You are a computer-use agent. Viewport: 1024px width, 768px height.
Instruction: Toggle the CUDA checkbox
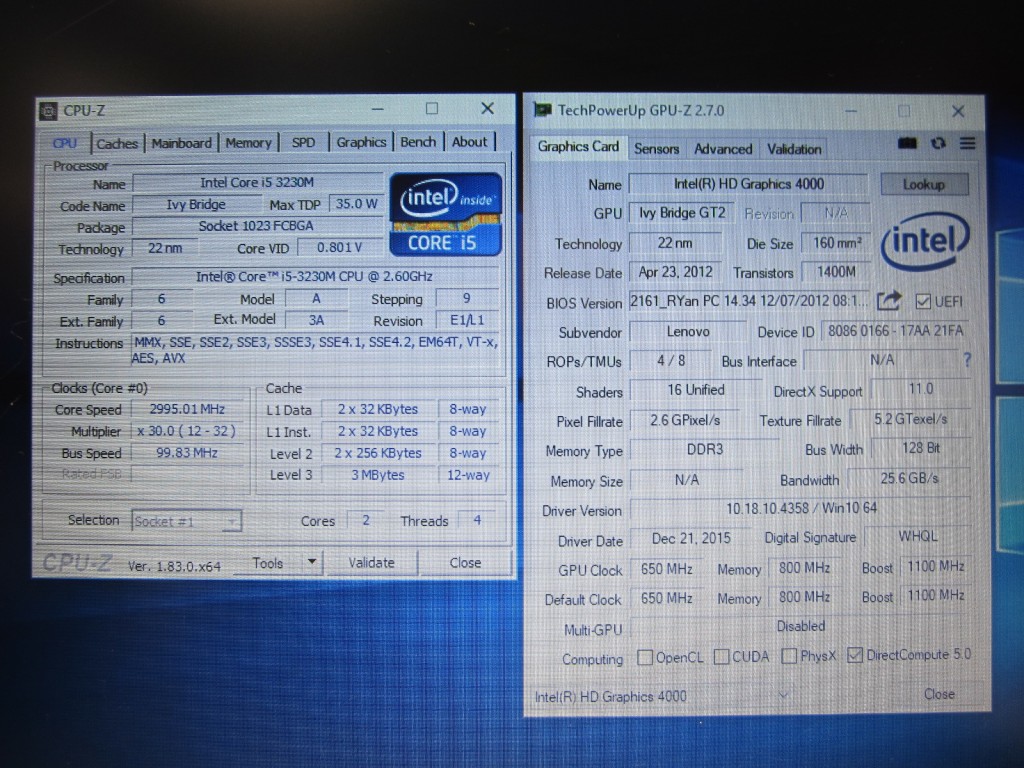[x=722, y=657]
